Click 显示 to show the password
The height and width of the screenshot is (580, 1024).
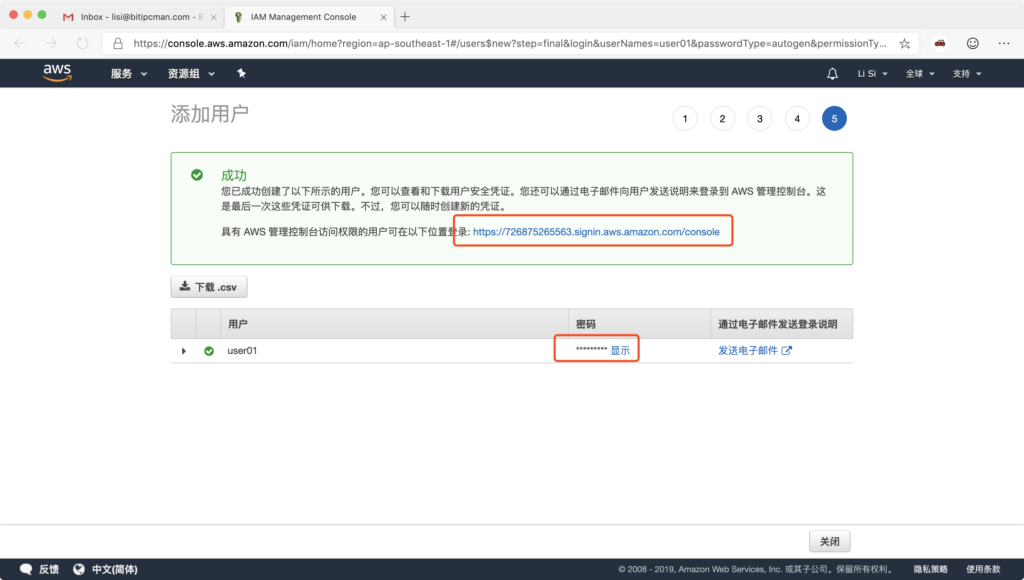[620, 351]
